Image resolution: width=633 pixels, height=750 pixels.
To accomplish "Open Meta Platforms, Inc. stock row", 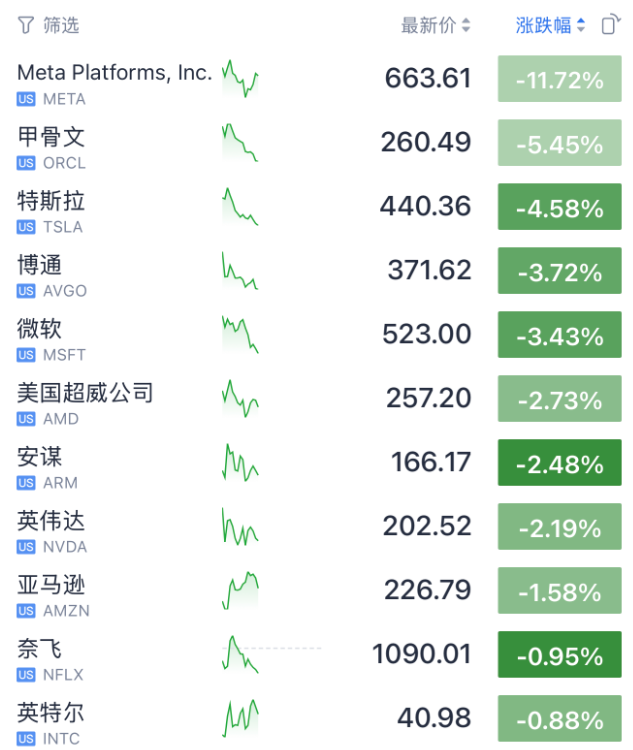I will coord(114,72).
